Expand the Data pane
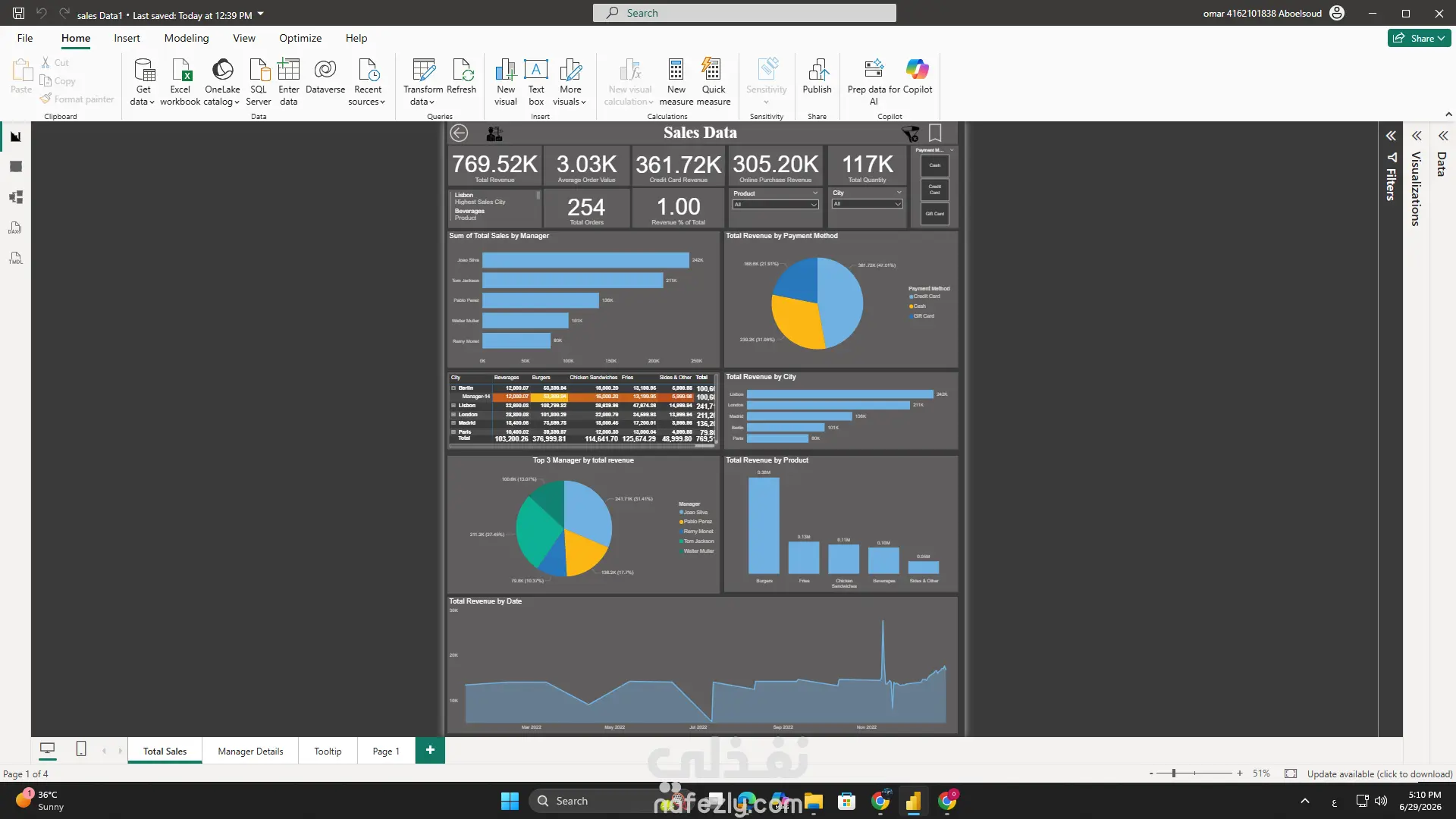The width and height of the screenshot is (1456, 819). (x=1443, y=136)
